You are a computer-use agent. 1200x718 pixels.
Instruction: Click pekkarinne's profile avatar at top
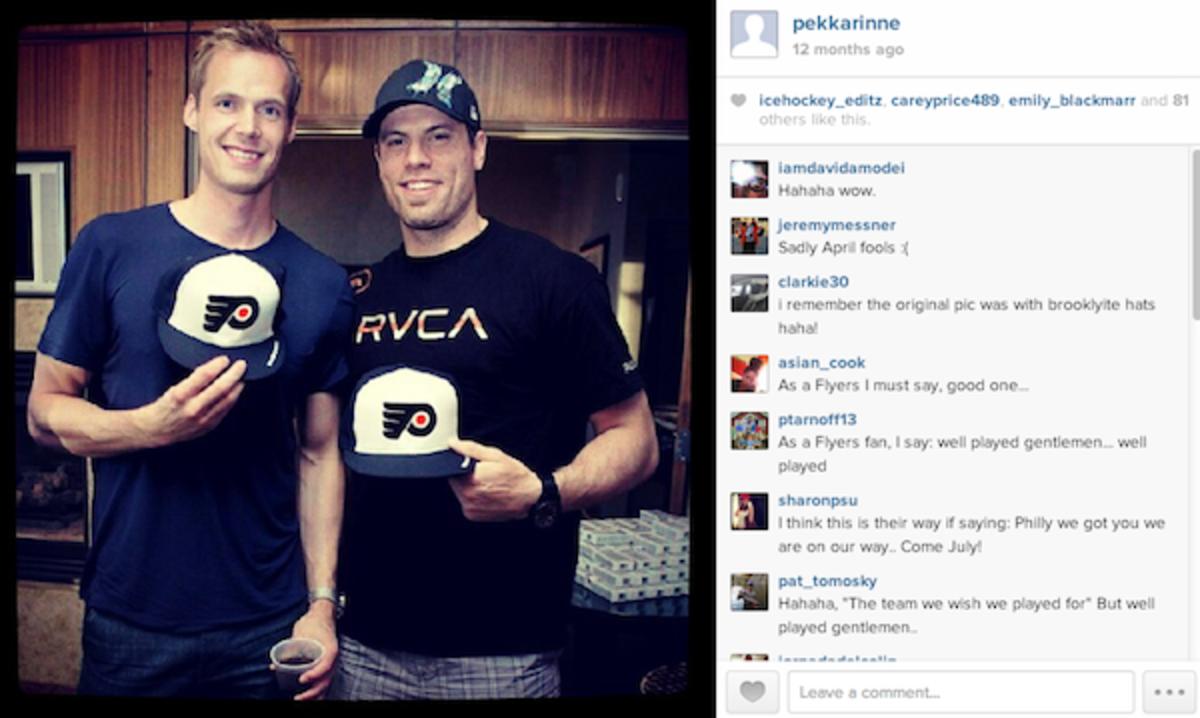(x=754, y=35)
